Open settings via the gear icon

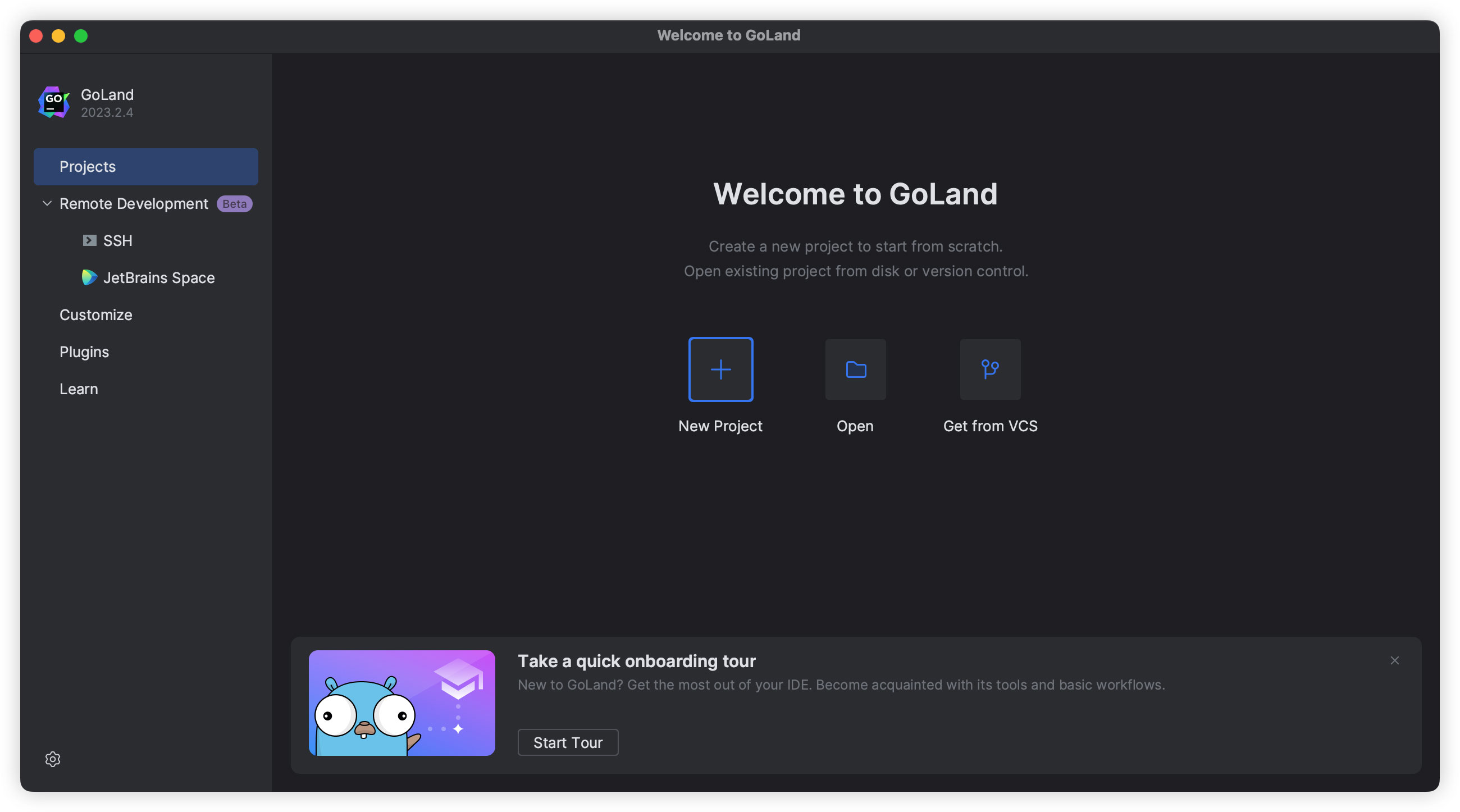point(53,759)
